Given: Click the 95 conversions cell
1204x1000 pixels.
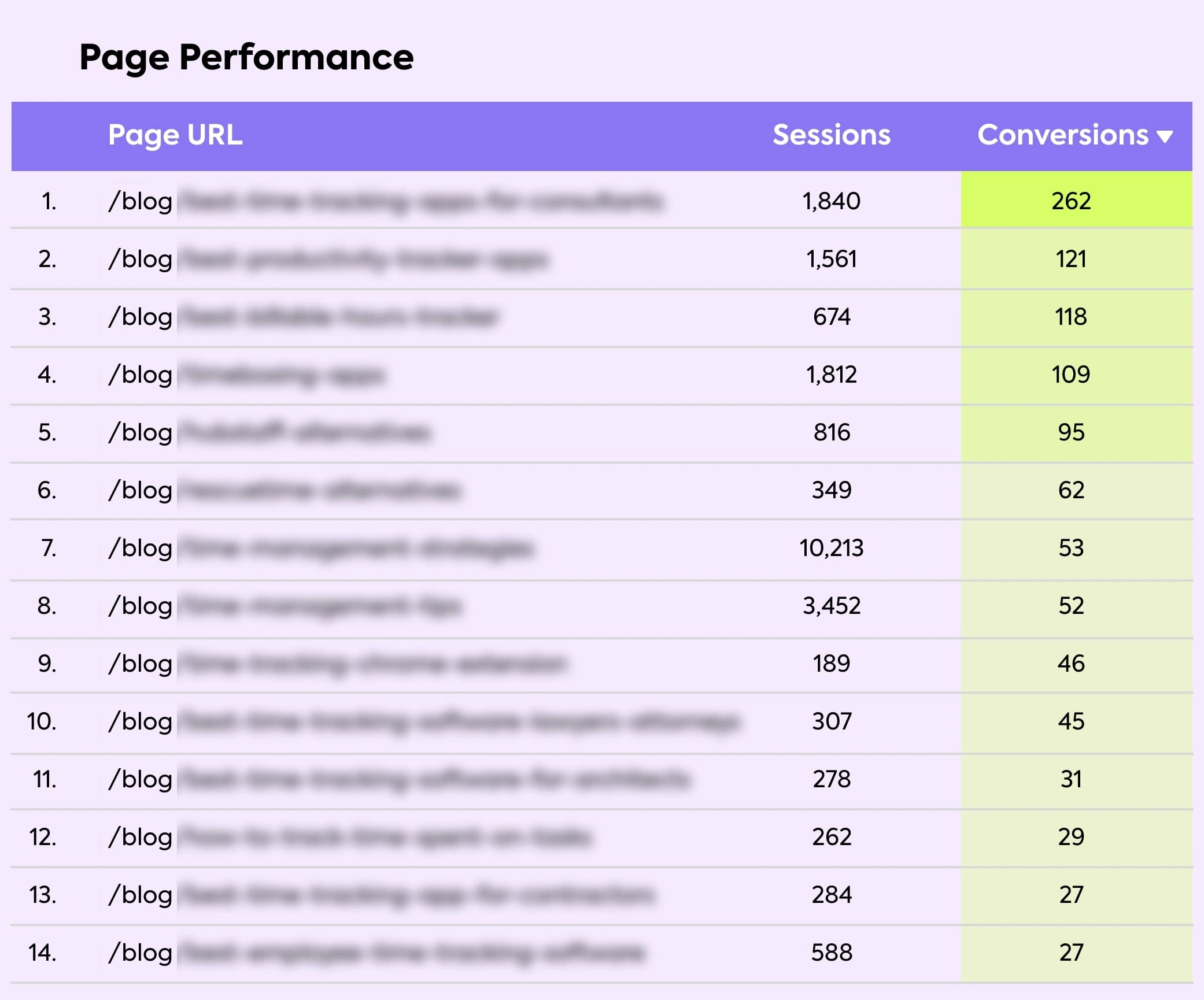Looking at the screenshot, I should pyautogui.click(x=1071, y=432).
